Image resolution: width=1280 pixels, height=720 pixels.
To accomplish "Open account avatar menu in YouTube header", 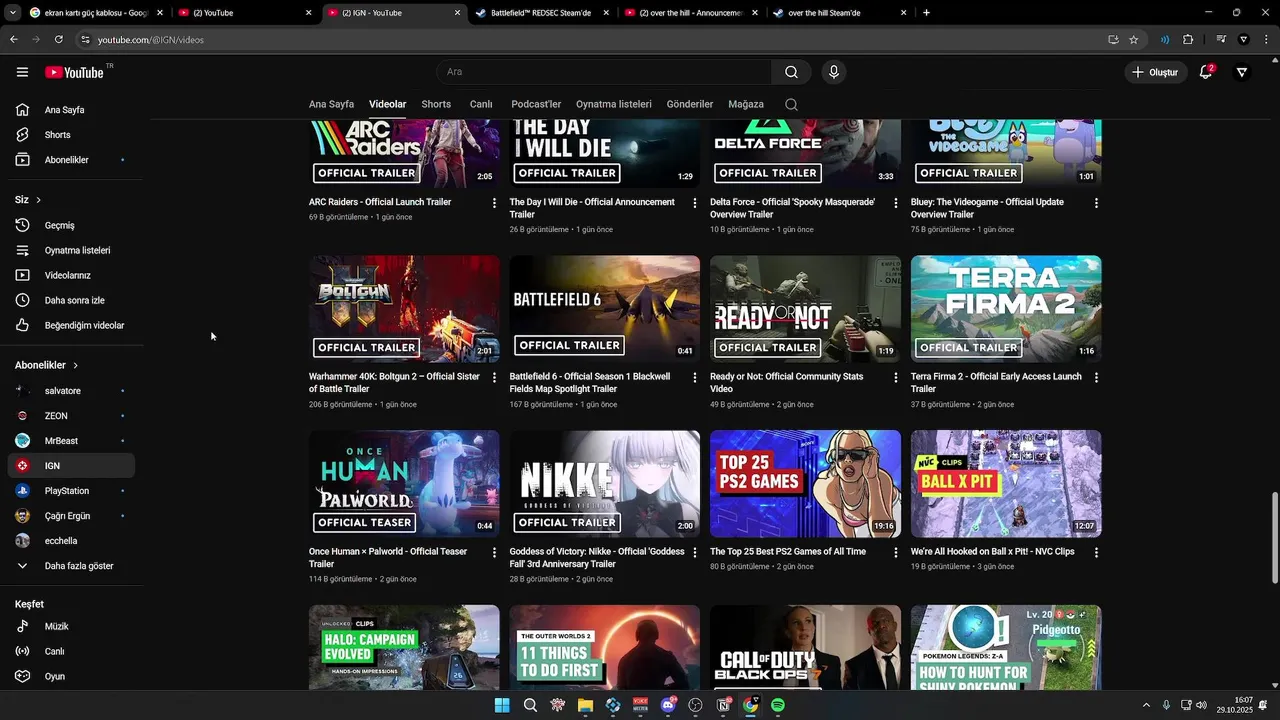I will [x=1242, y=72].
